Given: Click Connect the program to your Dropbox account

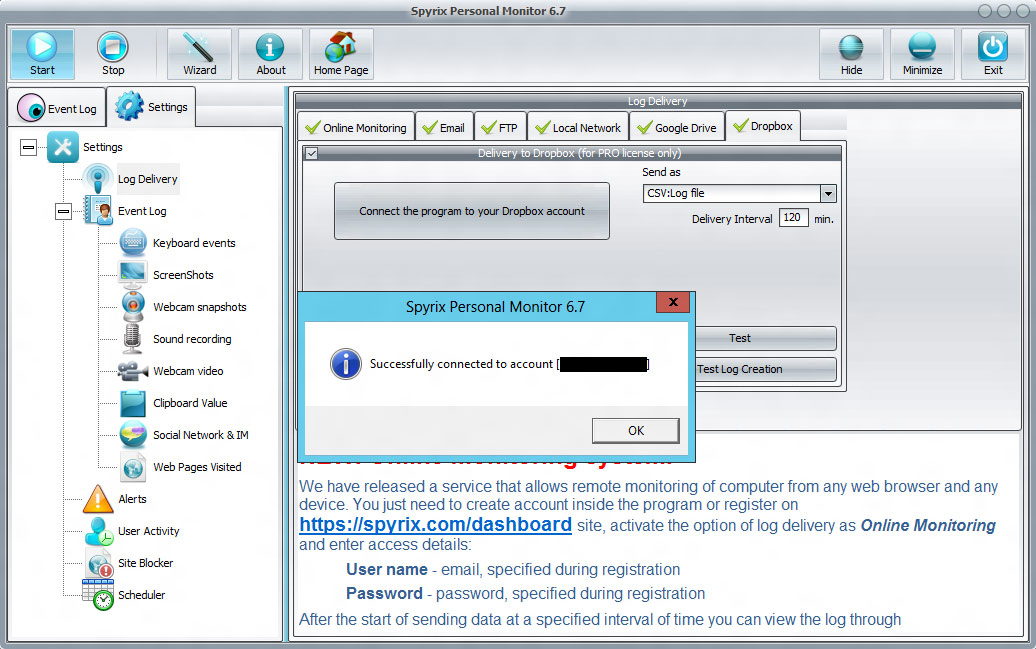Looking at the screenshot, I should [x=472, y=211].
